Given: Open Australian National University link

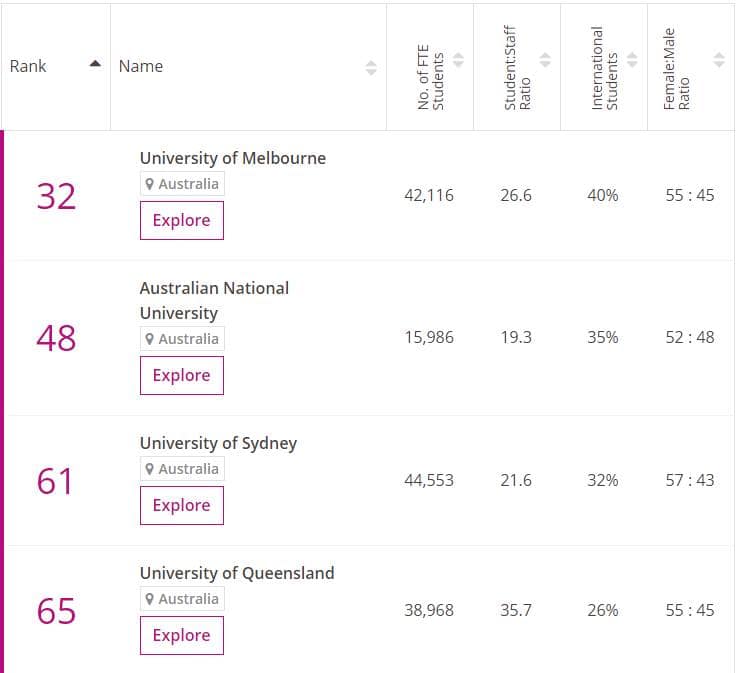Looking at the screenshot, I should 214,300.
